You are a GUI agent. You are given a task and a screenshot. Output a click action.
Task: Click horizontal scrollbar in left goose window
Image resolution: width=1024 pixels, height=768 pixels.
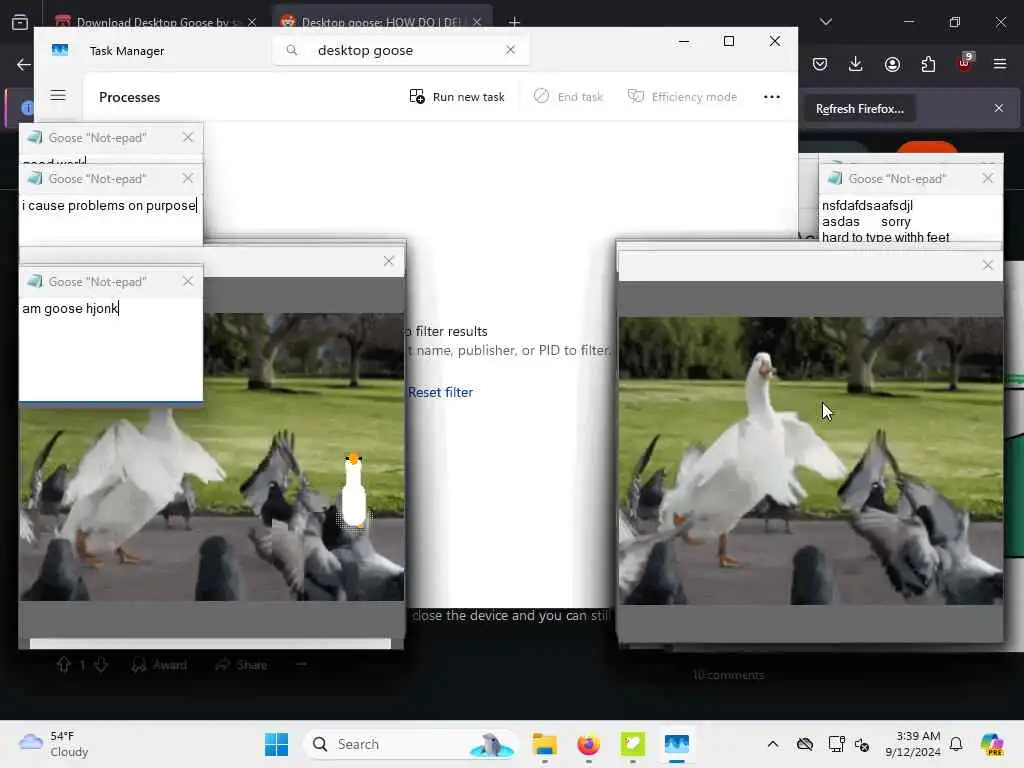(x=210, y=644)
